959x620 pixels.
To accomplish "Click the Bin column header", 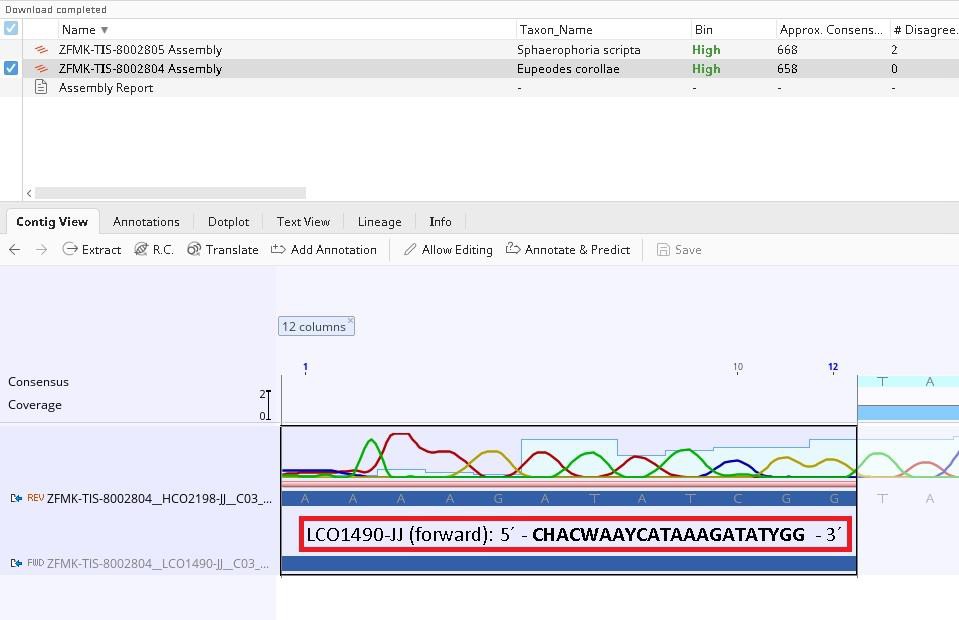I will [x=703, y=30].
